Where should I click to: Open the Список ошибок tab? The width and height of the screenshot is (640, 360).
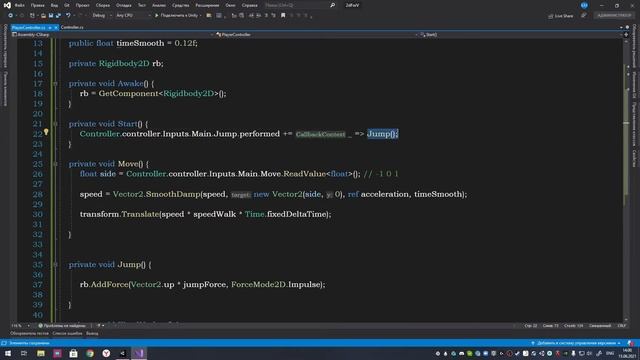click(67, 333)
